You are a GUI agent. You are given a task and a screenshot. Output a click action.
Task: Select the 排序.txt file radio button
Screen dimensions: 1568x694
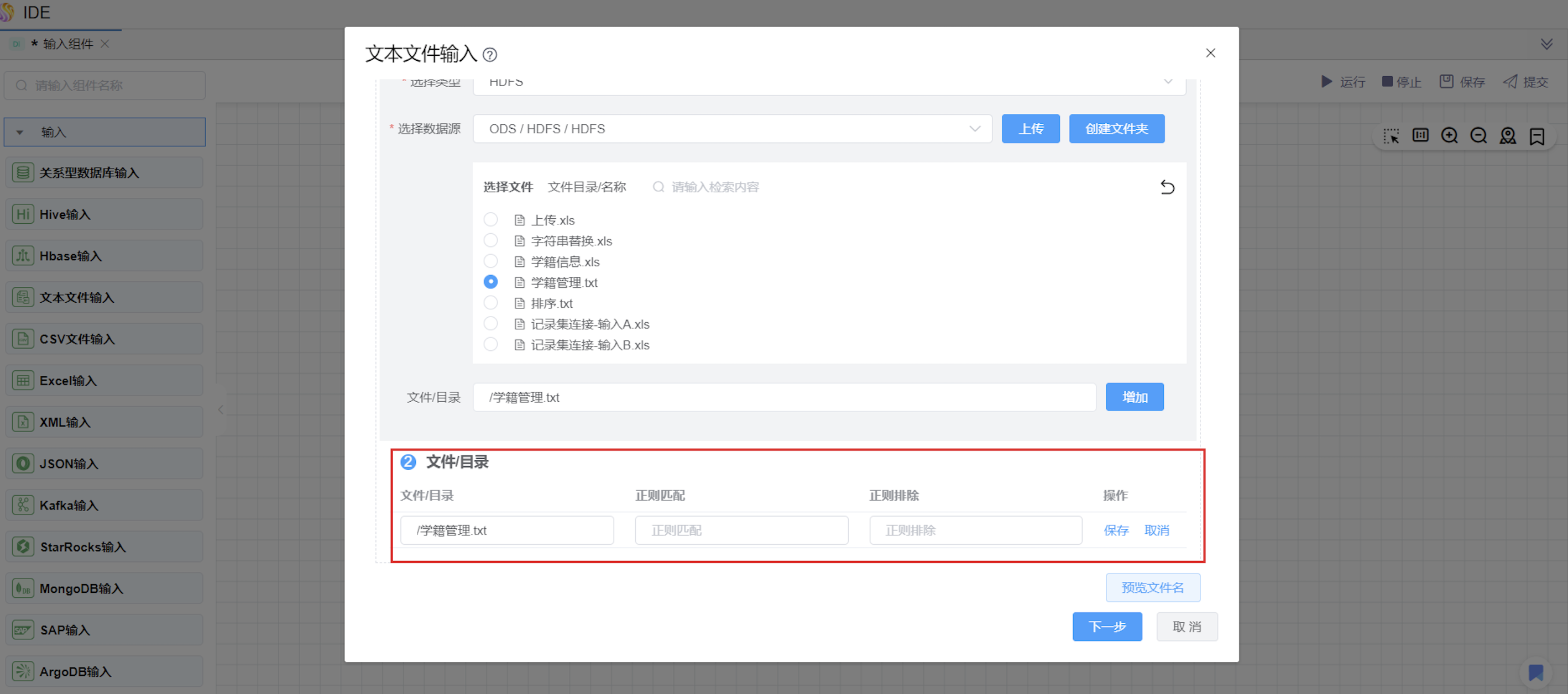pyautogui.click(x=490, y=303)
